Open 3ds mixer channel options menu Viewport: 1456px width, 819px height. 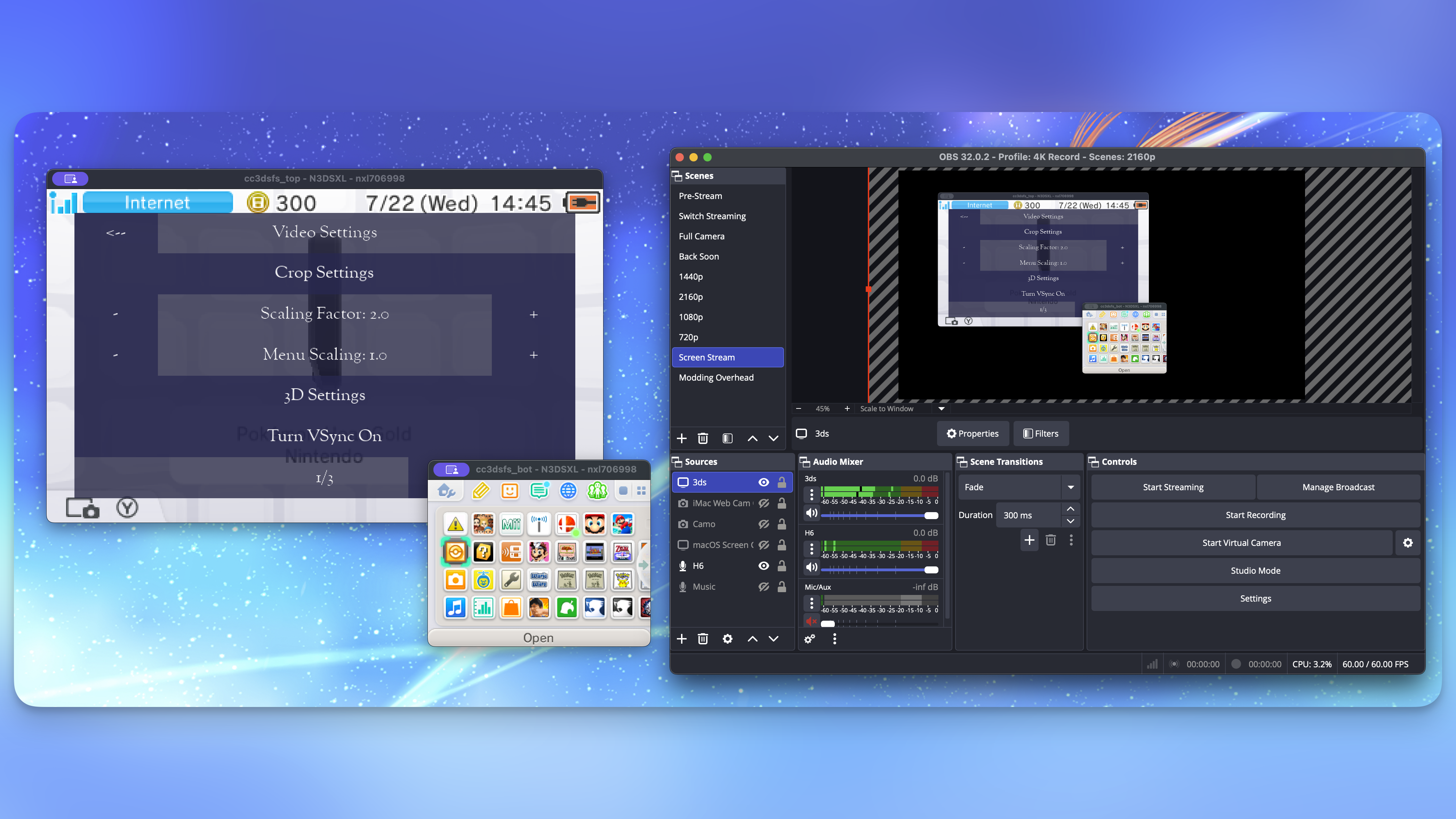pos(812,494)
